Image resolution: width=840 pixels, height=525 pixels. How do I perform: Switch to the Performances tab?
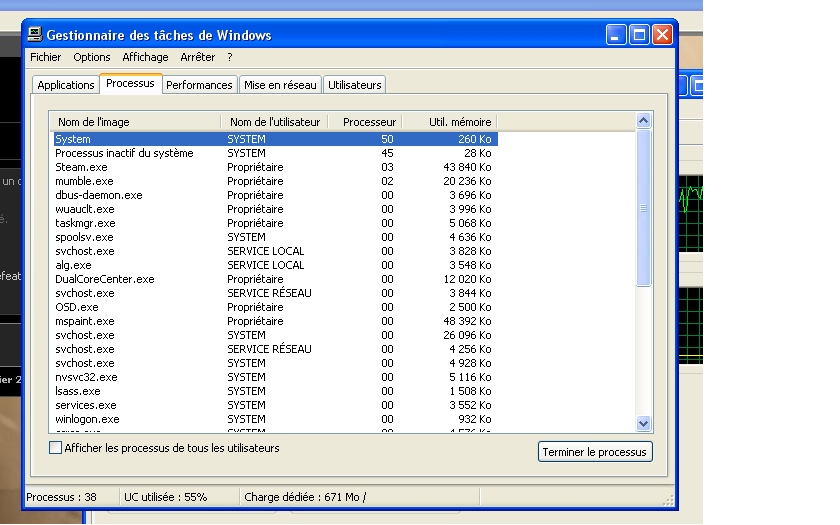[199, 85]
